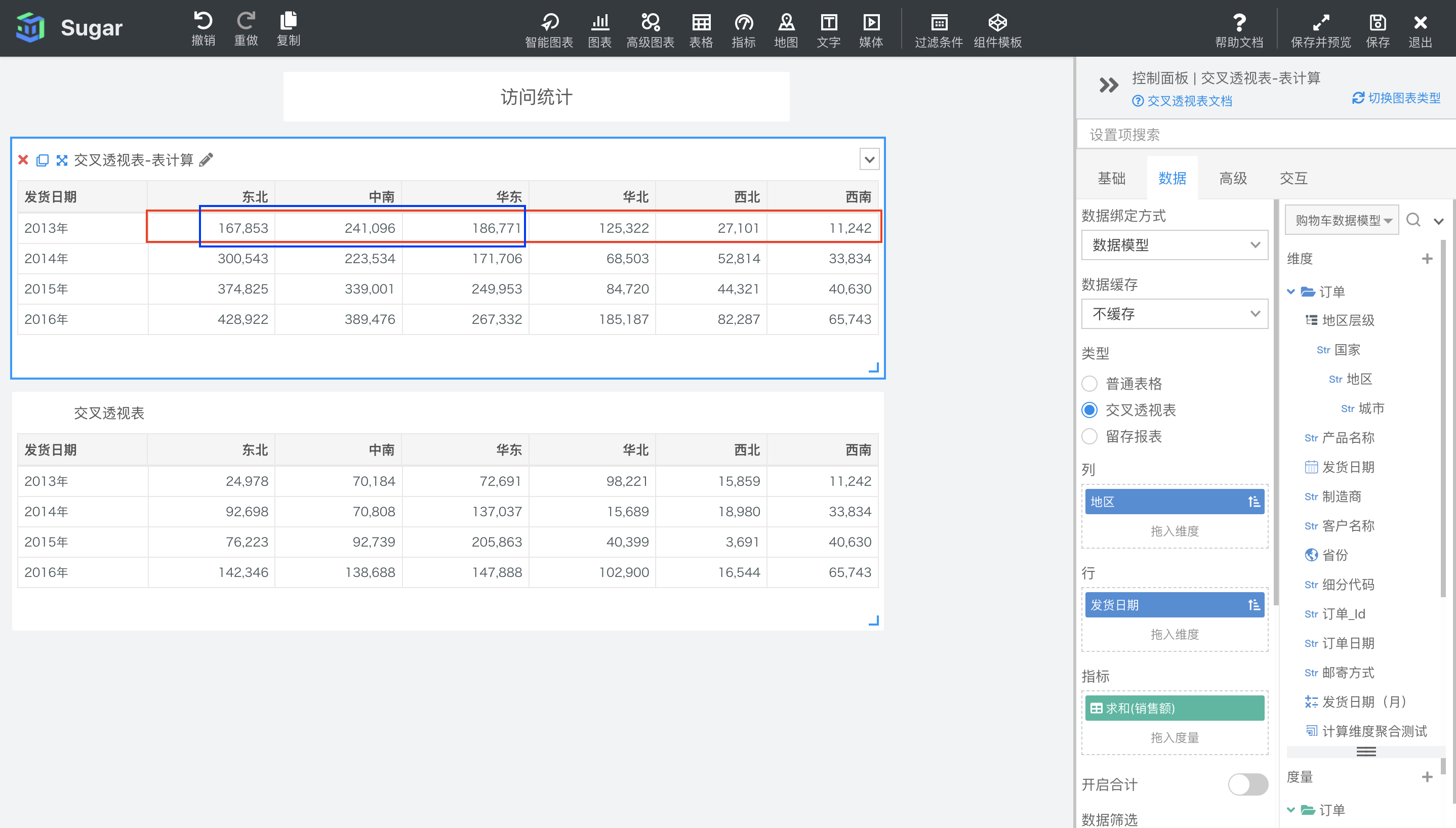This screenshot has width=1456, height=828.
Task: Click the dimension list vertical scrollbar
Action: (1443, 418)
